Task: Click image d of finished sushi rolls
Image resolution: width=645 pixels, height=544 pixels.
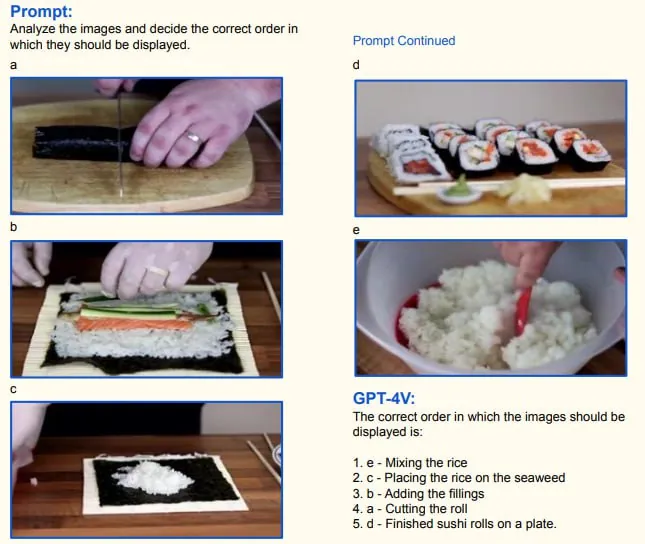Action: pos(491,148)
